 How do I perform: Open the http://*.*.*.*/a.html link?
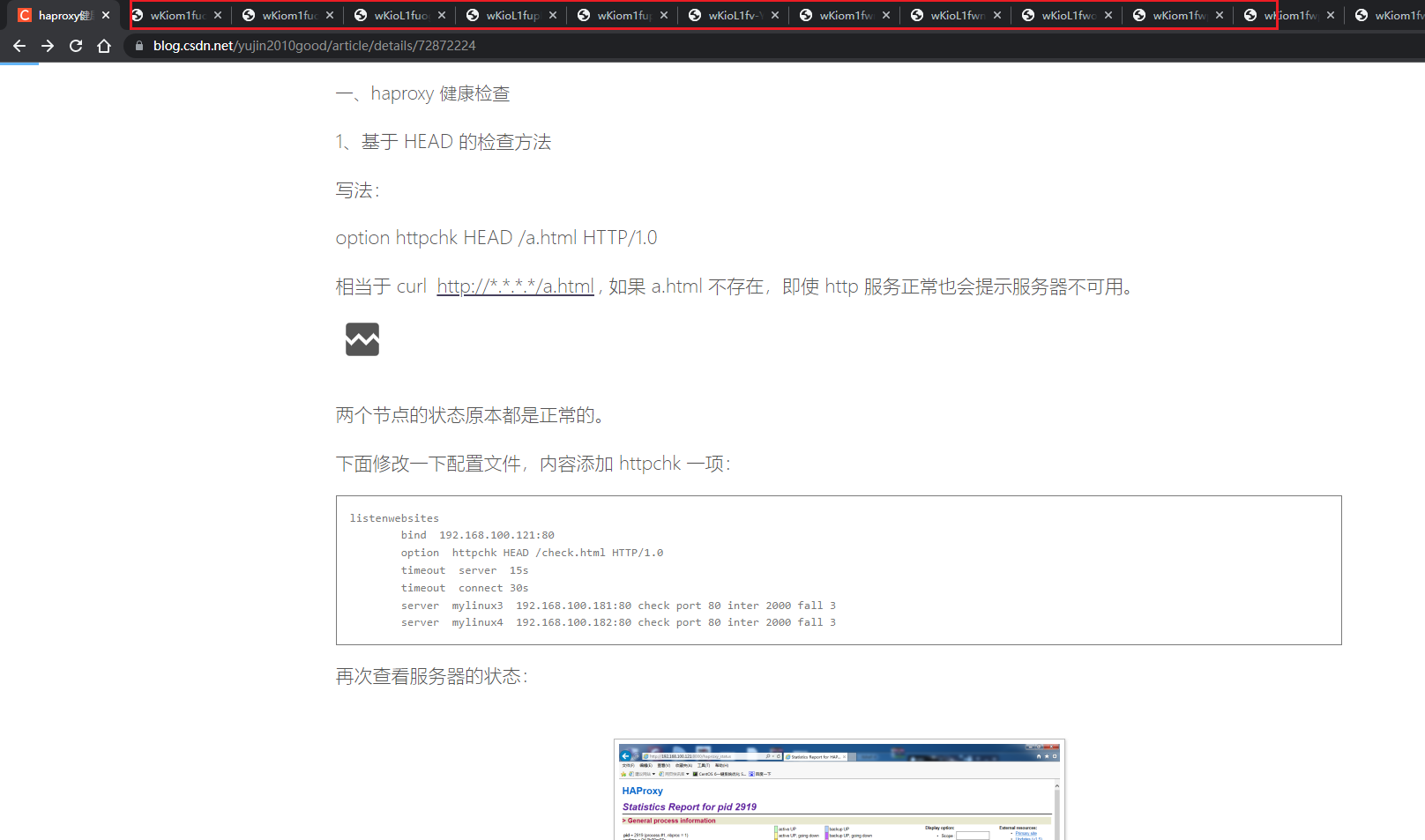(515, 286)
